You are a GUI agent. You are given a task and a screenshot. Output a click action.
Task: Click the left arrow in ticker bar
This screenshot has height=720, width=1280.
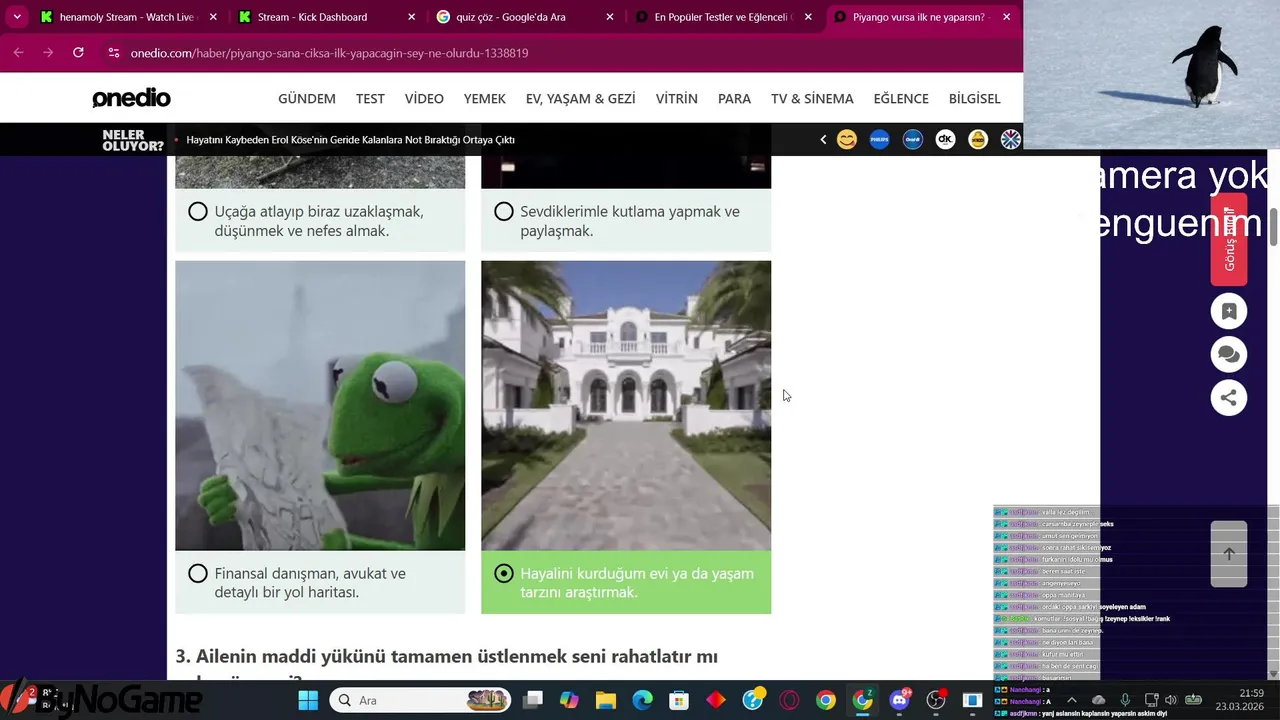(x=823, y=140)
